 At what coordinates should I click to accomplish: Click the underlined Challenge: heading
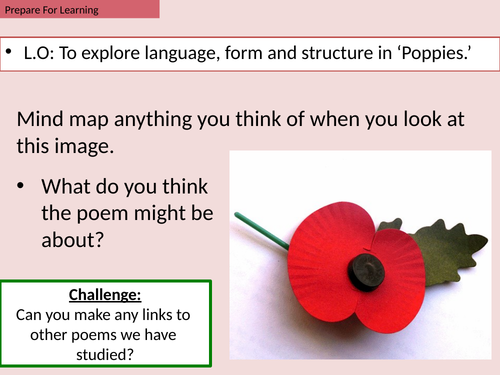105,295
